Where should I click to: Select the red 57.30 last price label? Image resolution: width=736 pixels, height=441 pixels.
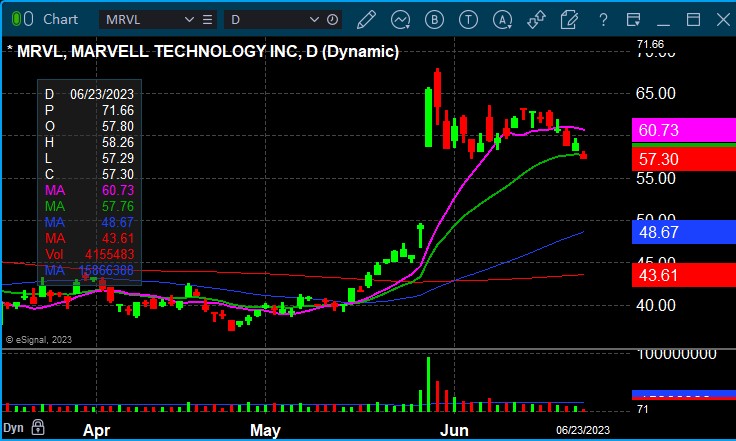pos(684,159)
